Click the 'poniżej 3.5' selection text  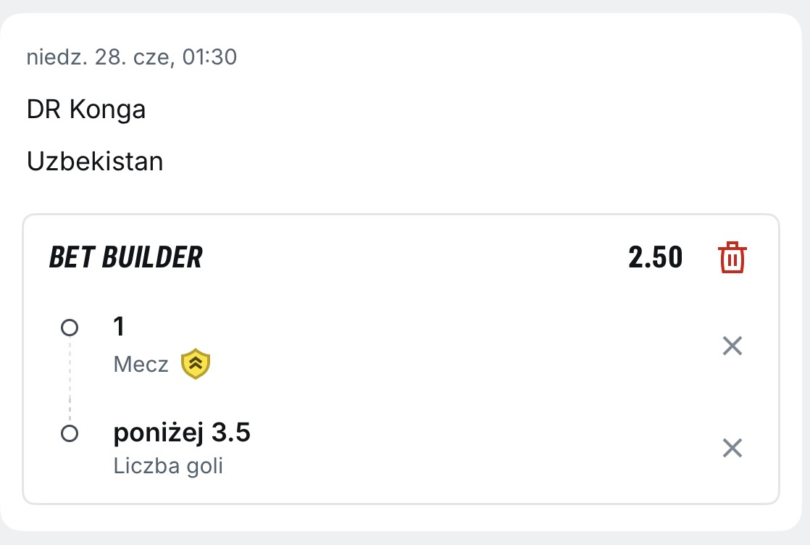click(x=182, y=432)
